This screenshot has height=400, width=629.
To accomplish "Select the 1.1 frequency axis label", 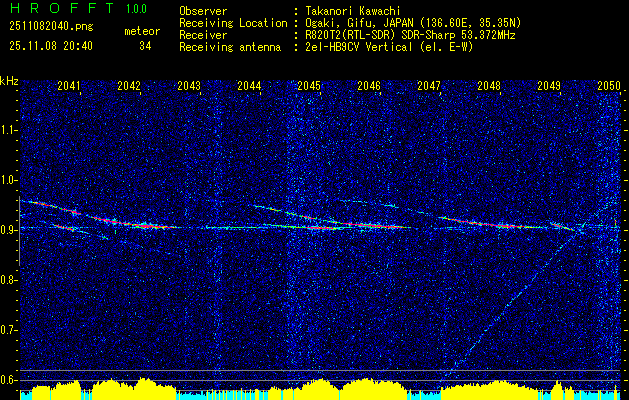I will 9,129.
